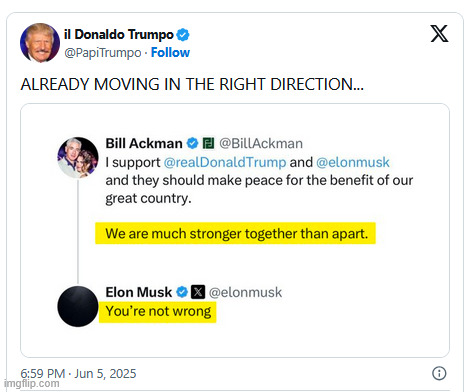
Task: Click the X logo icon in the tweet header
Action: 439,33
